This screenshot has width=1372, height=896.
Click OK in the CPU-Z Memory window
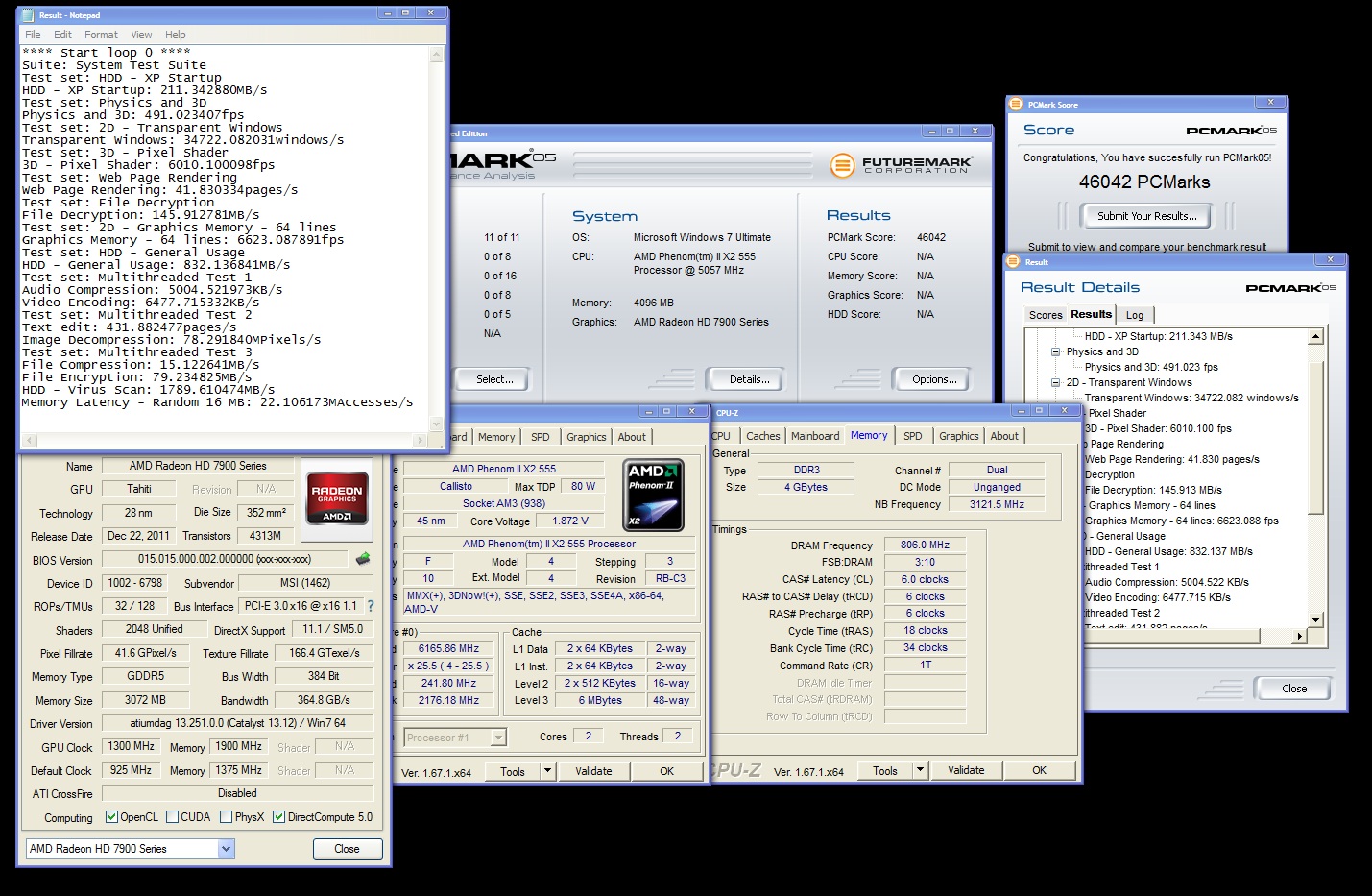tap(1039, 770)
